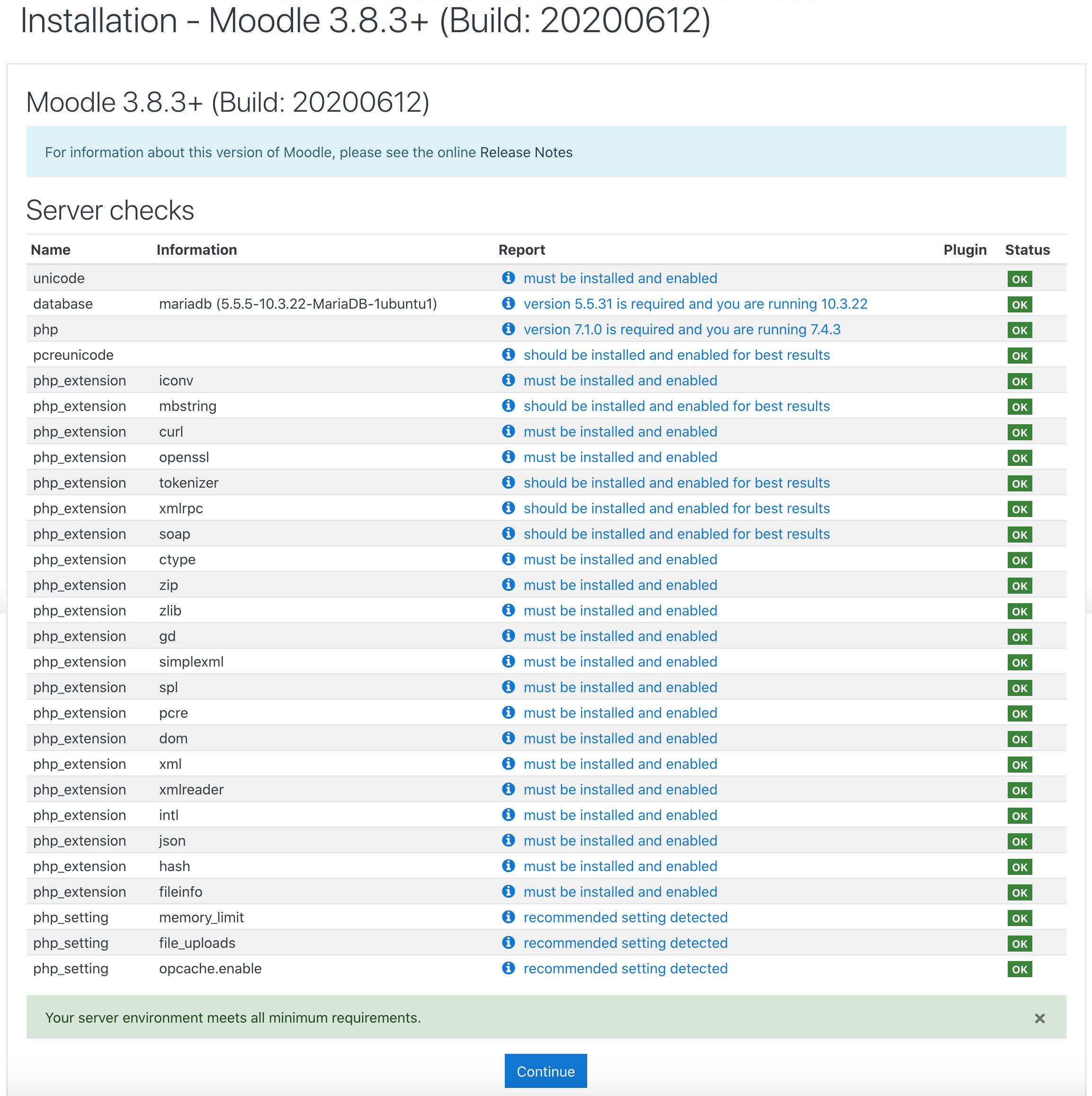Click the pcreunicode report link

coord(677,355)
